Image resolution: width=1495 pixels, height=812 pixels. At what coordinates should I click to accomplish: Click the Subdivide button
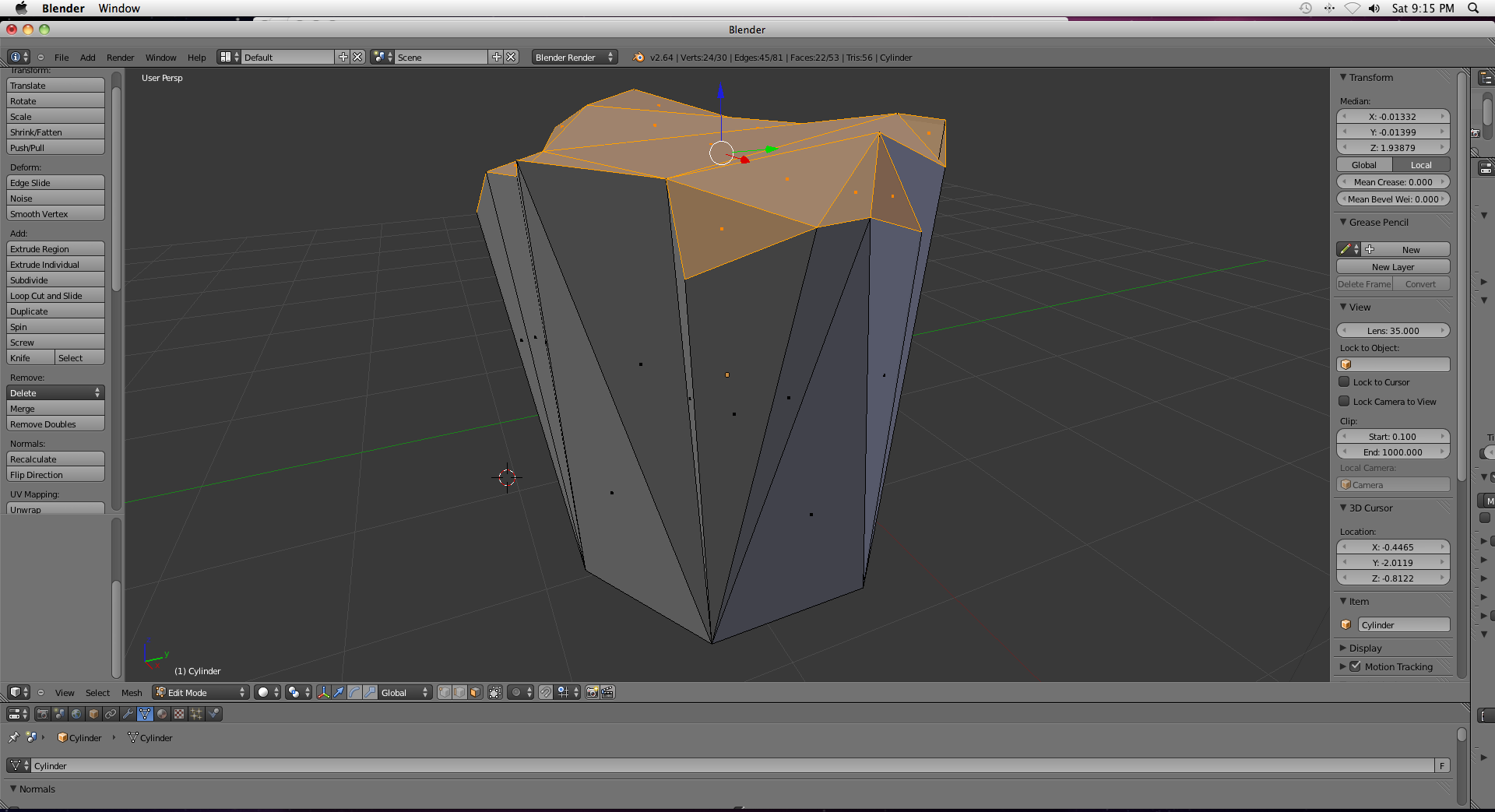(55, 279)
